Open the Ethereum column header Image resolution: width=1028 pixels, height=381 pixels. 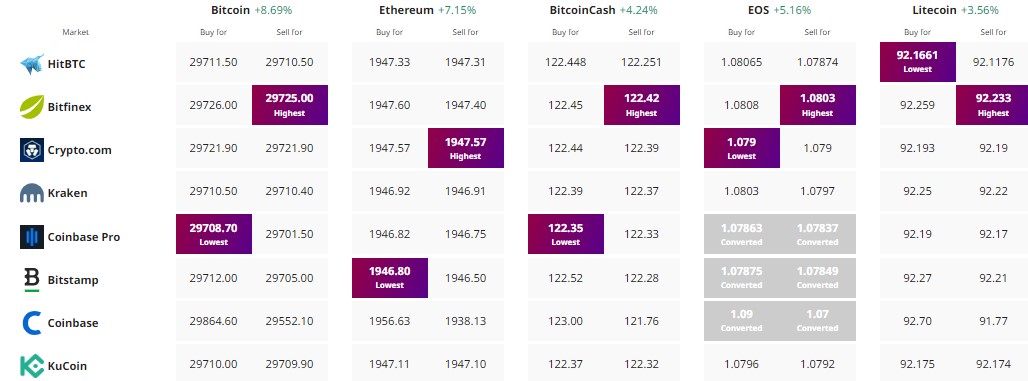tap(406, 10)
